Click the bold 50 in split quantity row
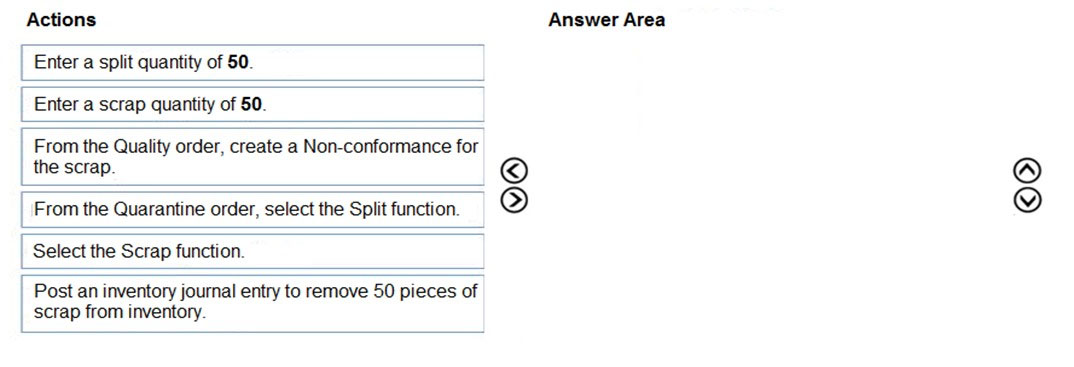1074x367 pixels. 238,62
